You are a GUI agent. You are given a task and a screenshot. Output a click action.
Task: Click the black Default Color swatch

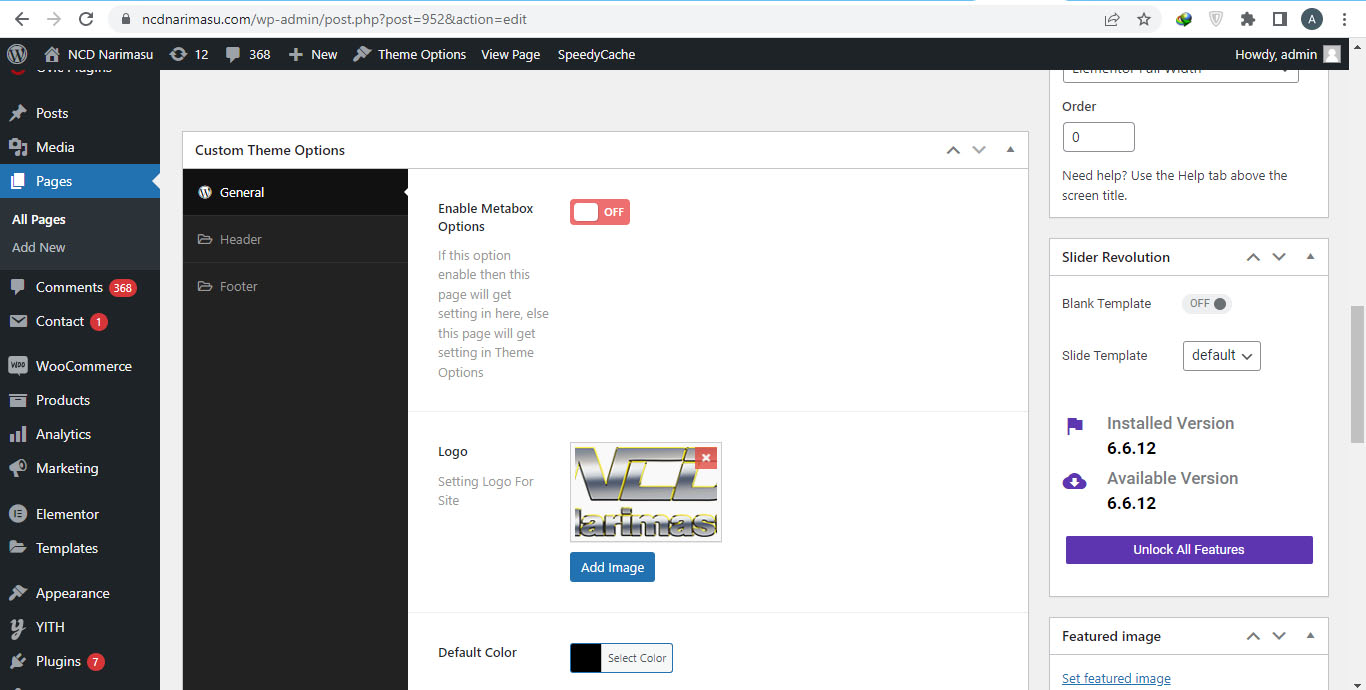point(586,658)
